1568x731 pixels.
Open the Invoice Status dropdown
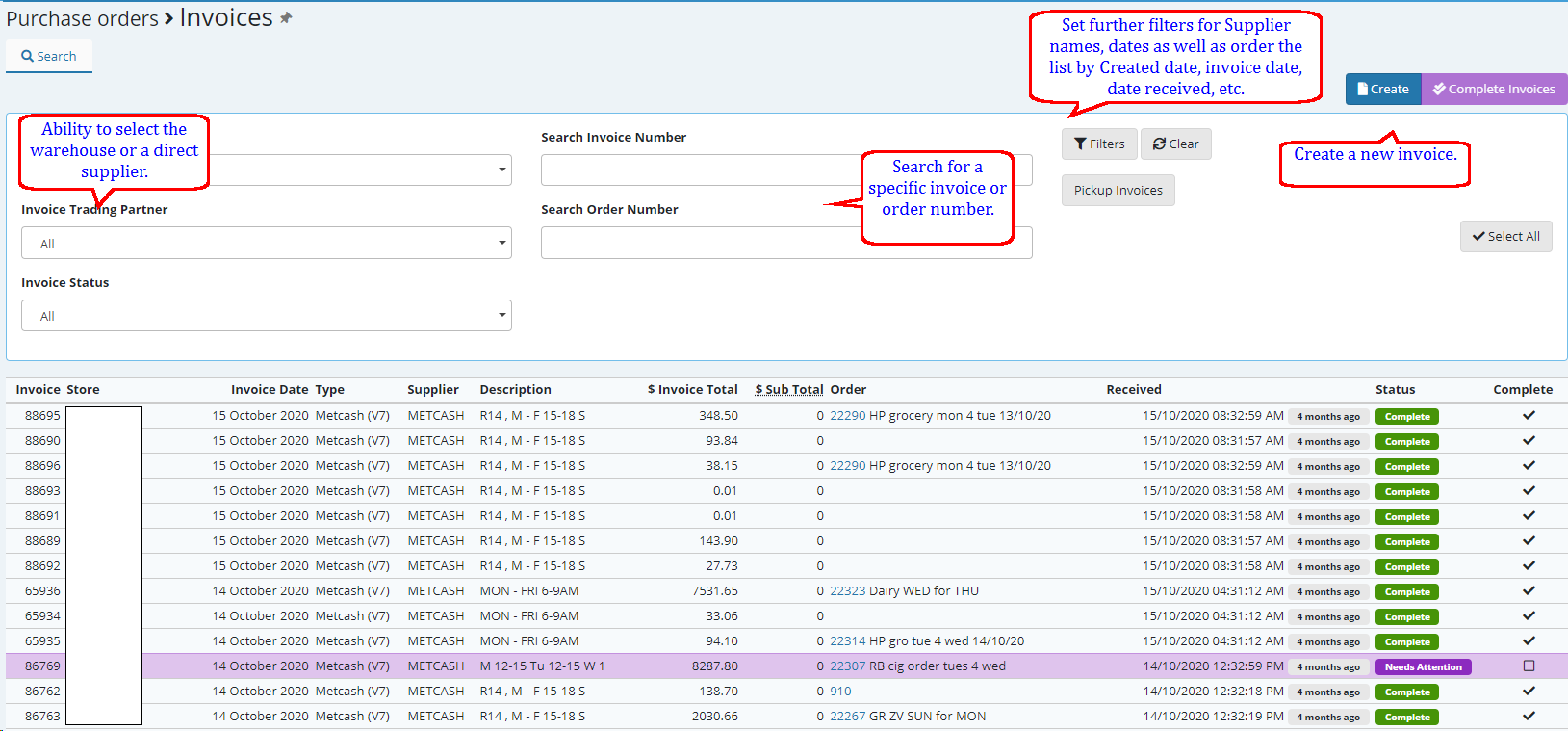(267, 315)
